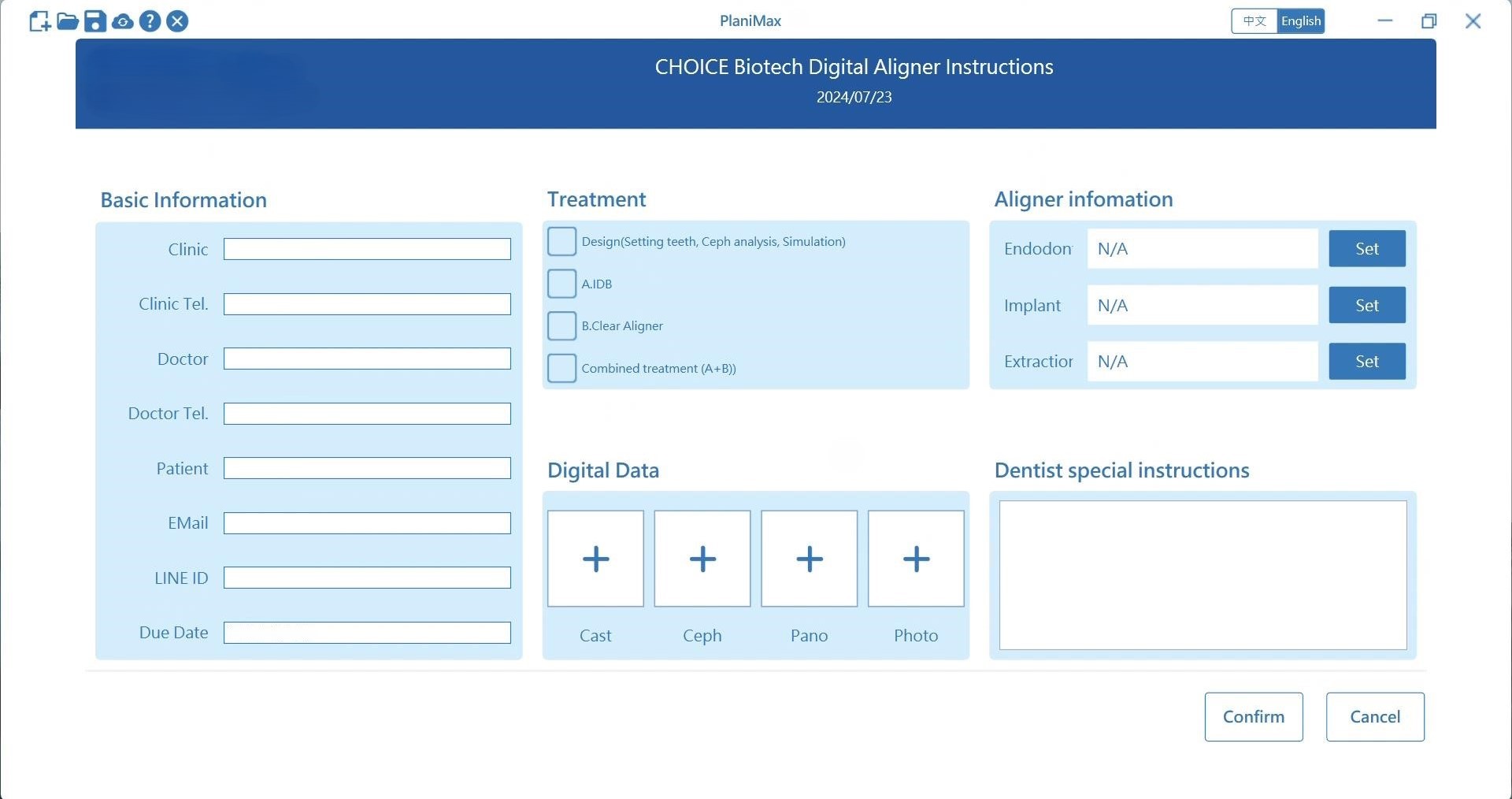Switch language to English
Image resolution: width=1512 pixels, height=799 pixels.
coord(1301,21)
